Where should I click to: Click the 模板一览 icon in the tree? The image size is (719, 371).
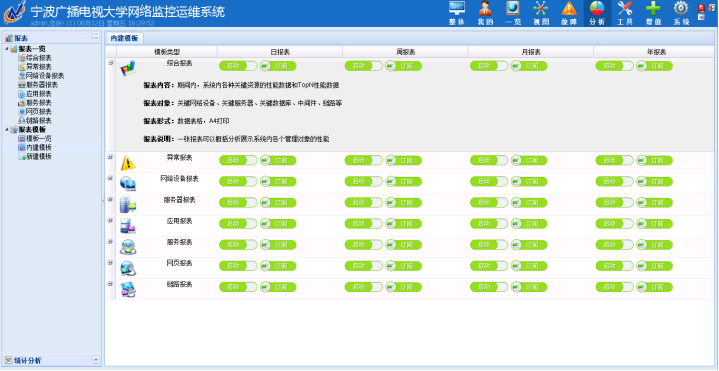pos(22,138)
